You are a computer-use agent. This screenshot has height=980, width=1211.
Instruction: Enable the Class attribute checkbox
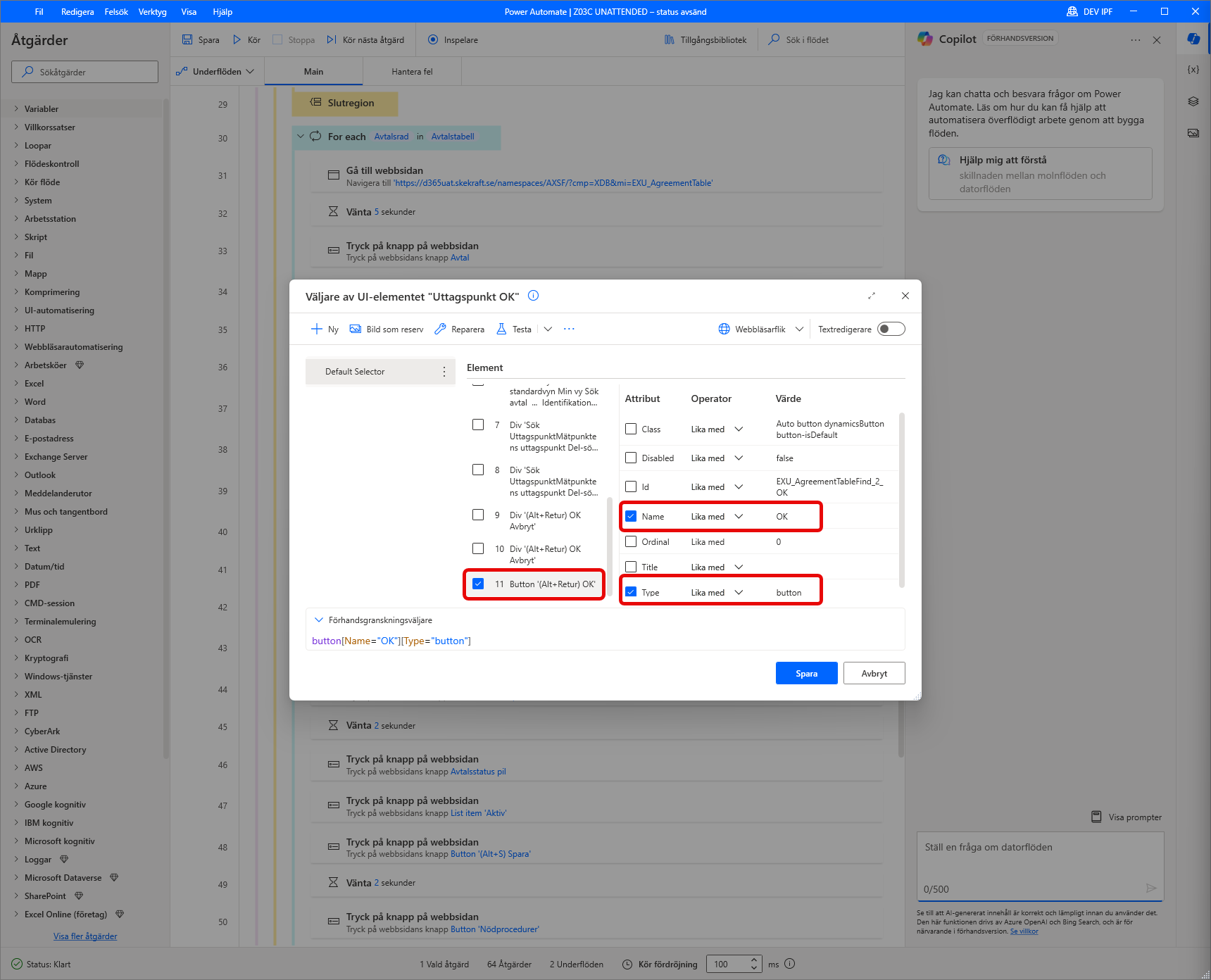(x=631, y=429)
